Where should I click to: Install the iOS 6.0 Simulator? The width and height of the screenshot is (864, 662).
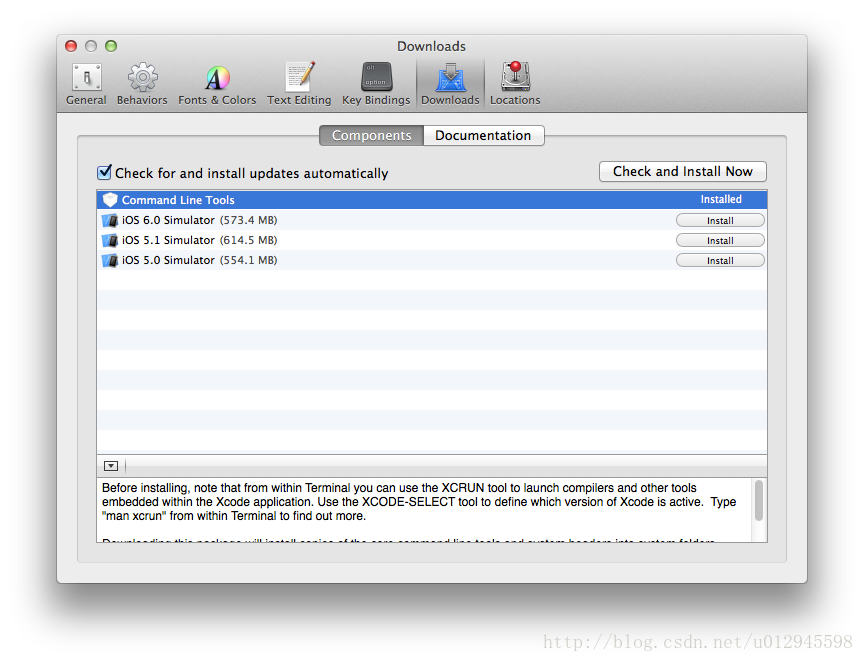coord(720,220)
